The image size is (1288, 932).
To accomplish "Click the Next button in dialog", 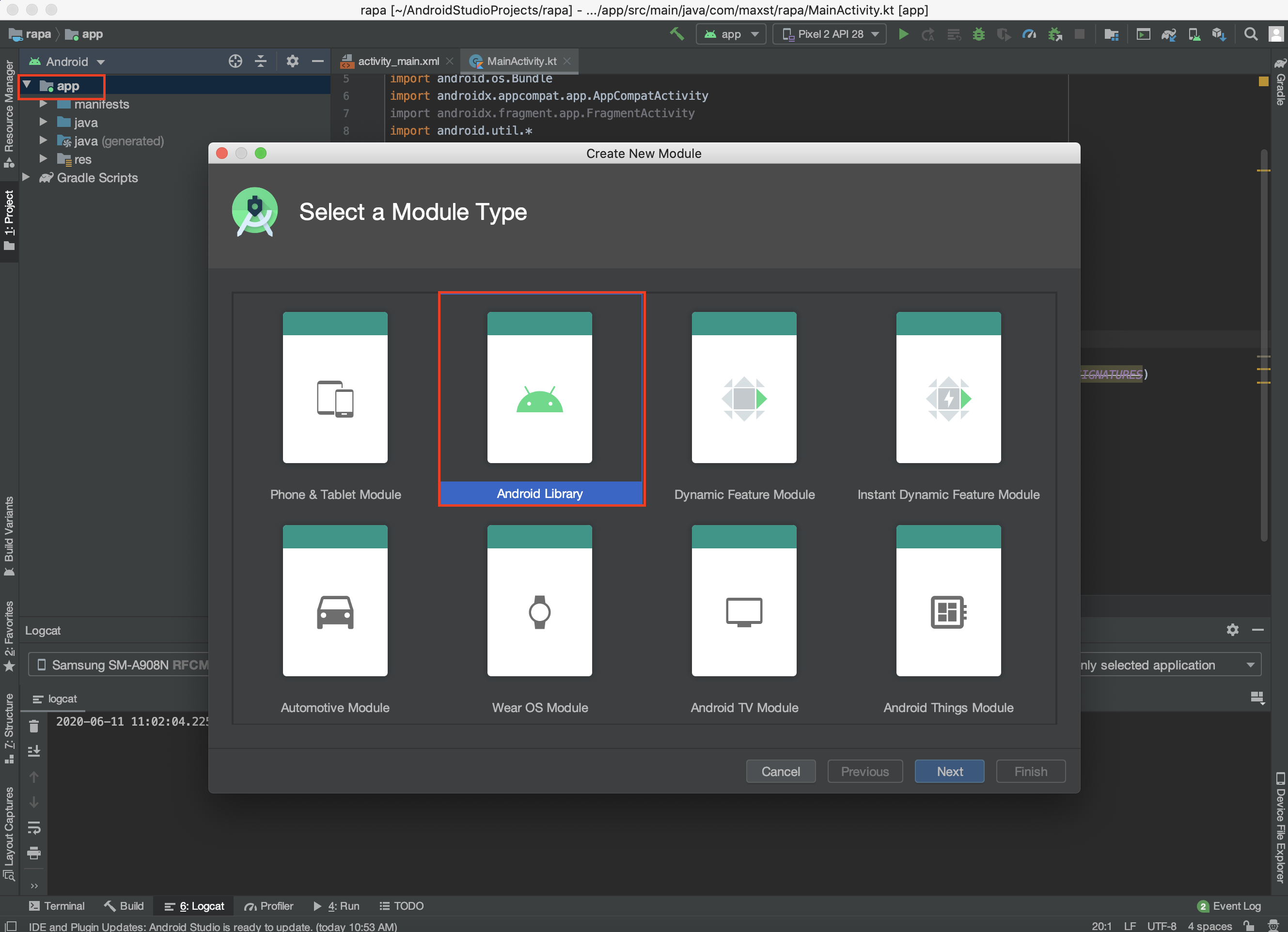I will 949,771.
